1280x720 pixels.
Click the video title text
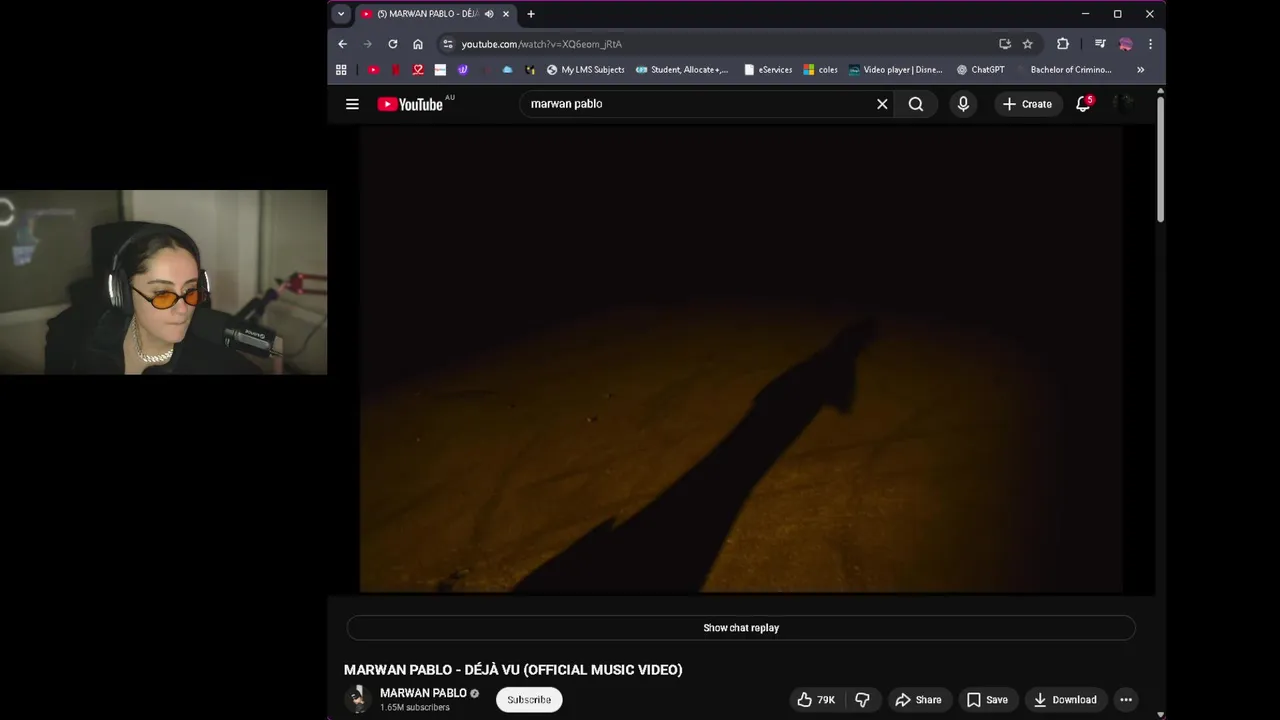(x=513, y=670)
